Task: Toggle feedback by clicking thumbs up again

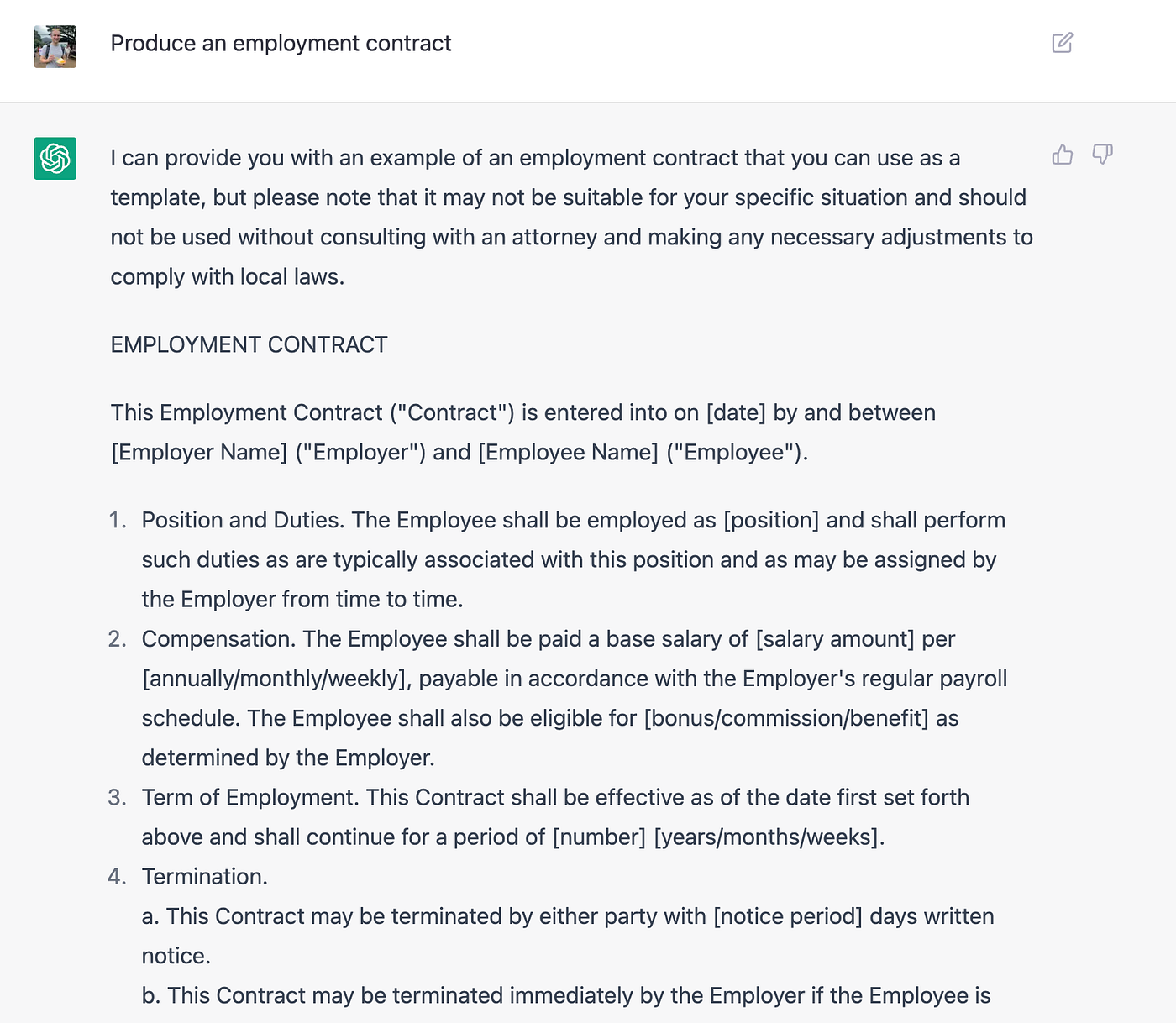Action: coord(1063,155)
